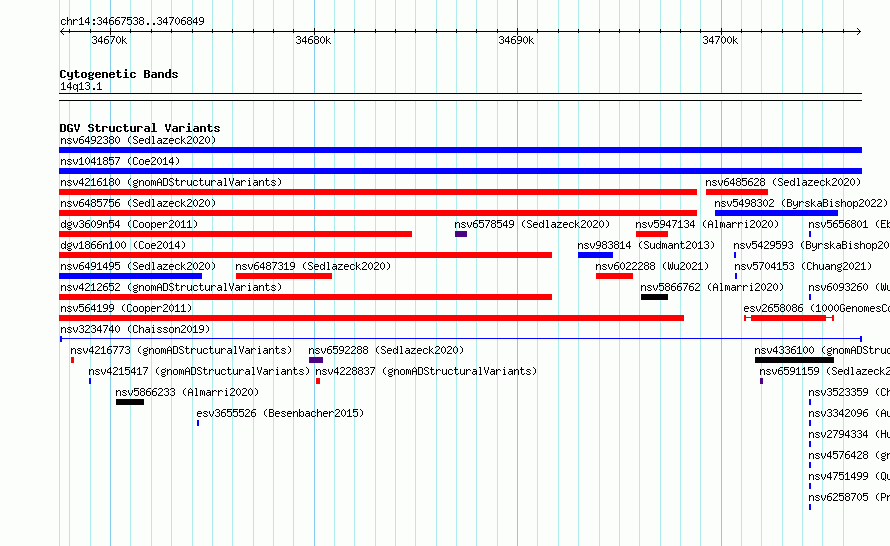This screenshot has height=546, width=890.
Task: Open the nsv5866762 (Almarri2020) label
Action: click(712, 287)
